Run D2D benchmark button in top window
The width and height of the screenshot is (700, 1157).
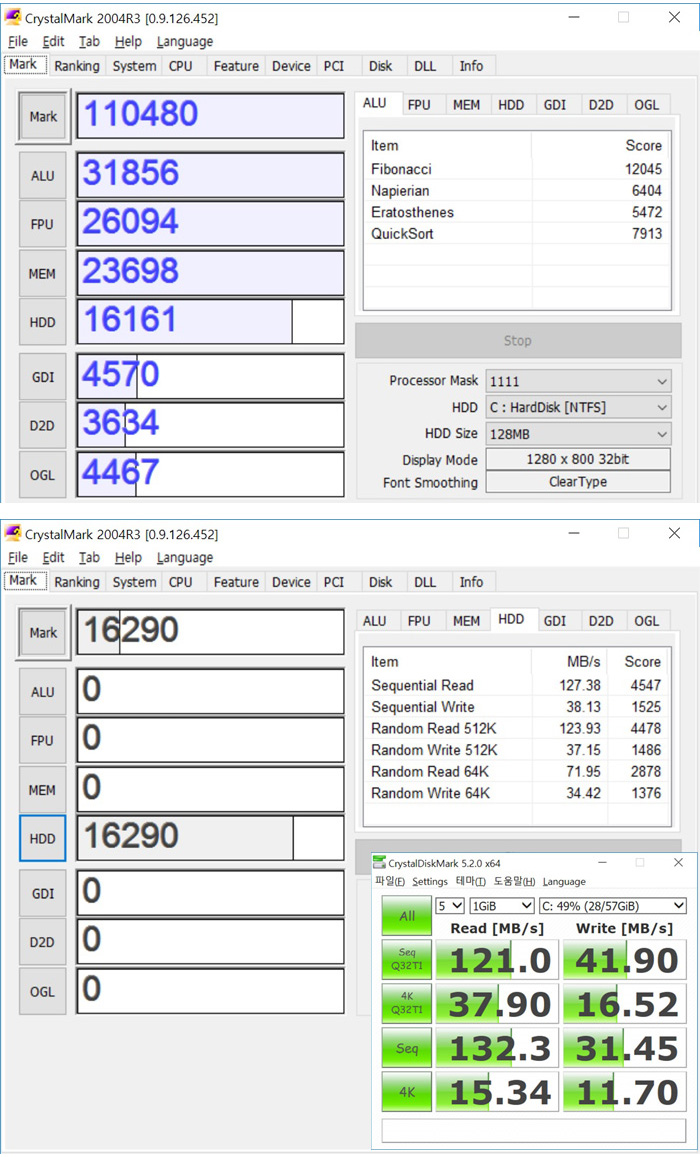[x=42, y=426]
